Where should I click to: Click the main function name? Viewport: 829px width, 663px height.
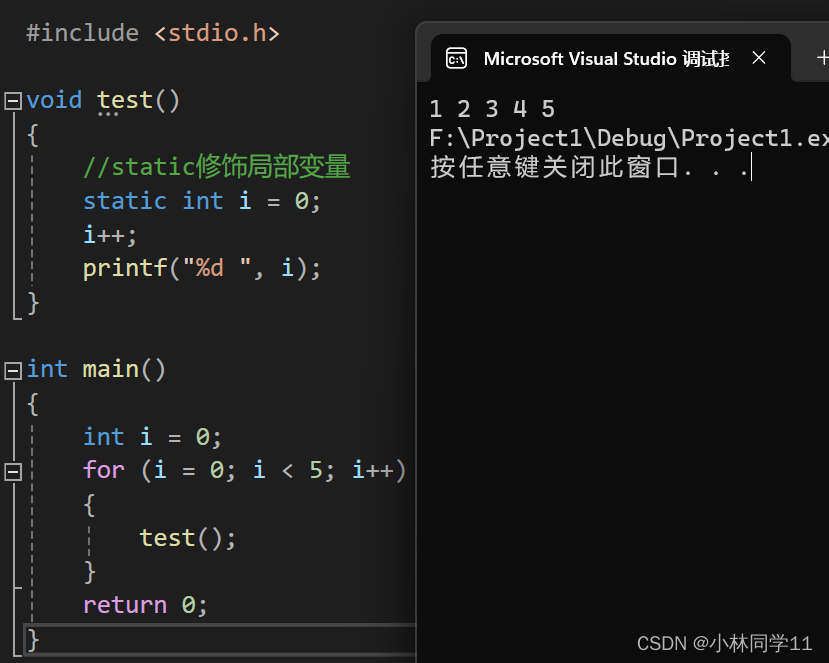coord(110,369)
